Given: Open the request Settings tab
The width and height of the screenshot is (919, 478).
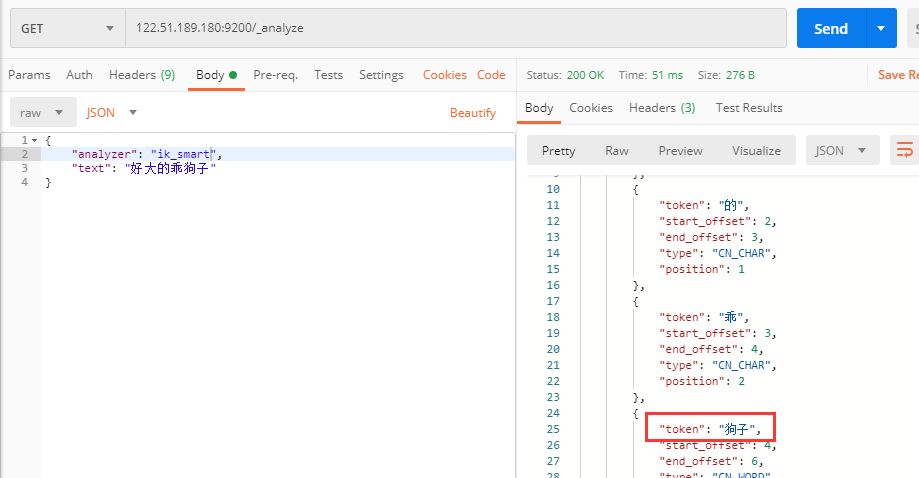Looking at the screenshot, I should 381,75.
